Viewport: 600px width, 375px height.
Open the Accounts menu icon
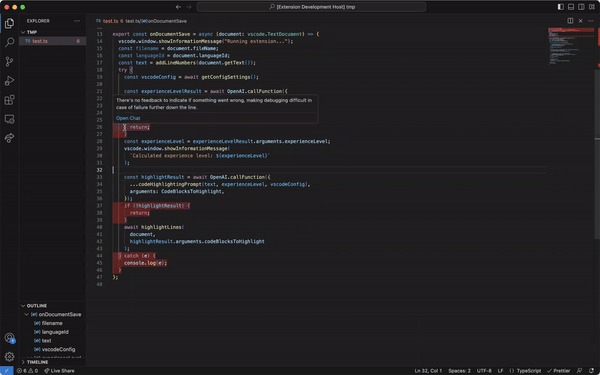tap(9, 338)
